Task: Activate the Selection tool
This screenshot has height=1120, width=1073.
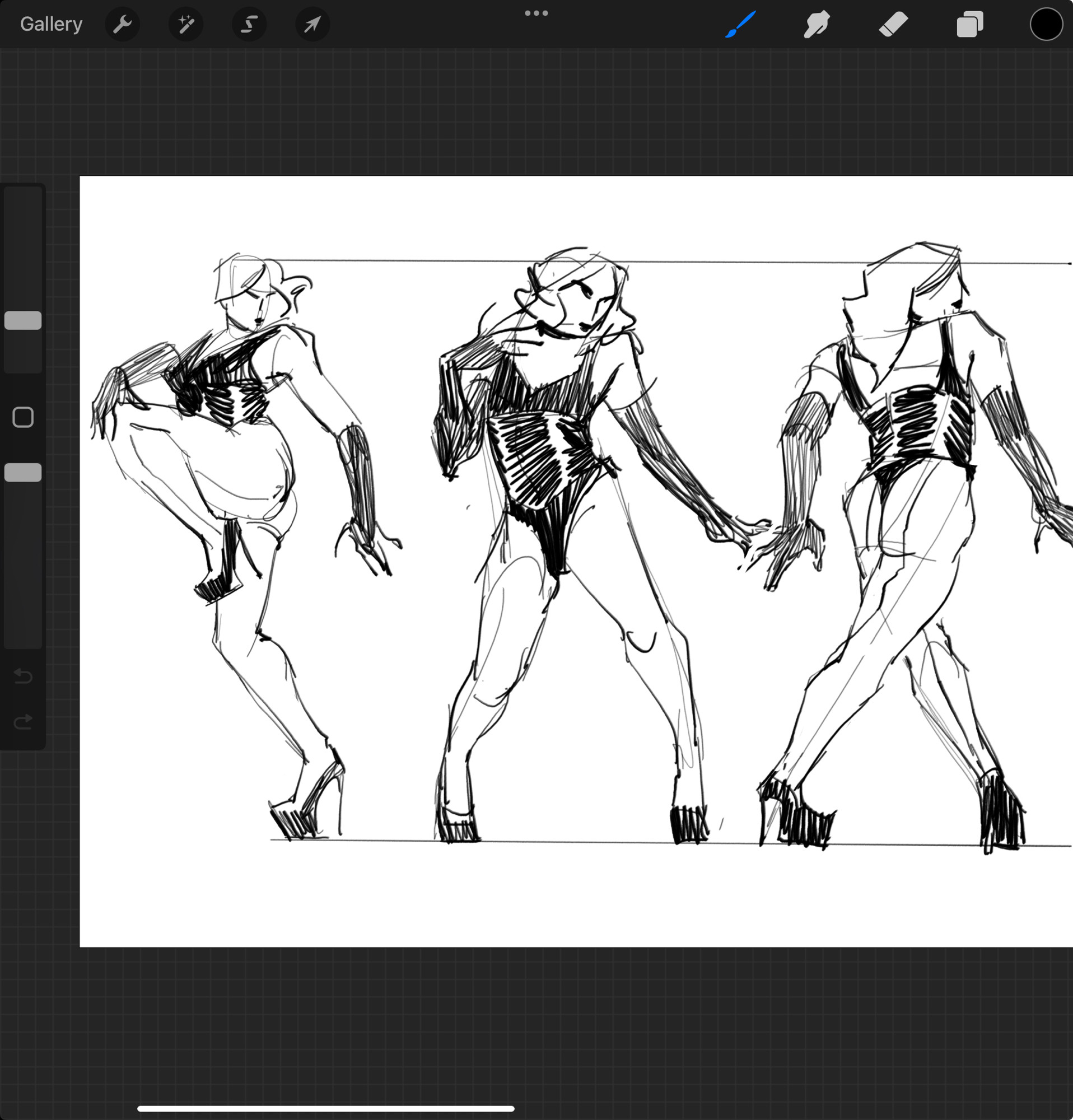Action: tap(249, 24)
